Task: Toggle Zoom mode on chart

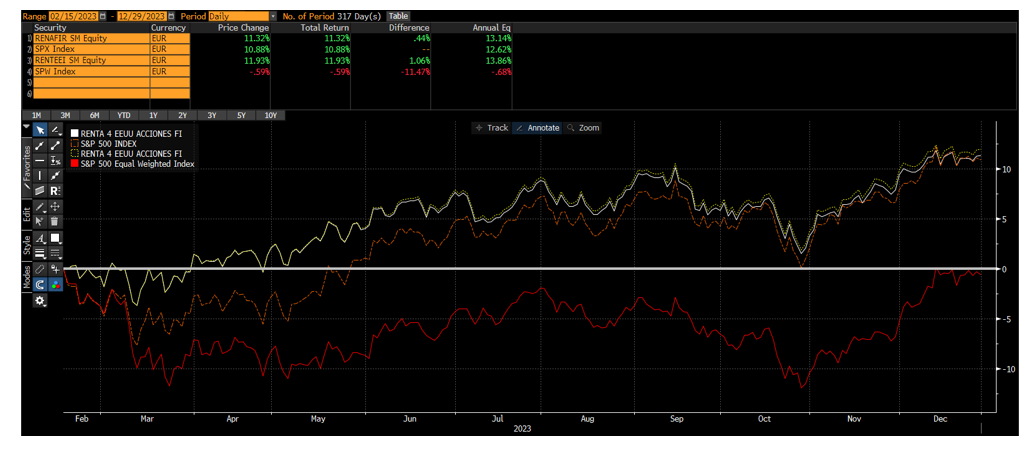Action: (x=584, y=128)
